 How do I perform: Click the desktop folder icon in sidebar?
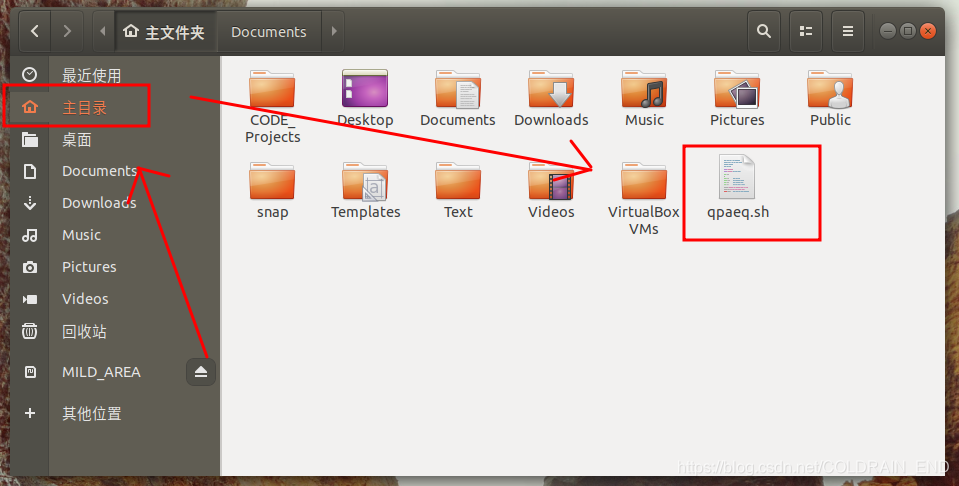pos(29,139)
